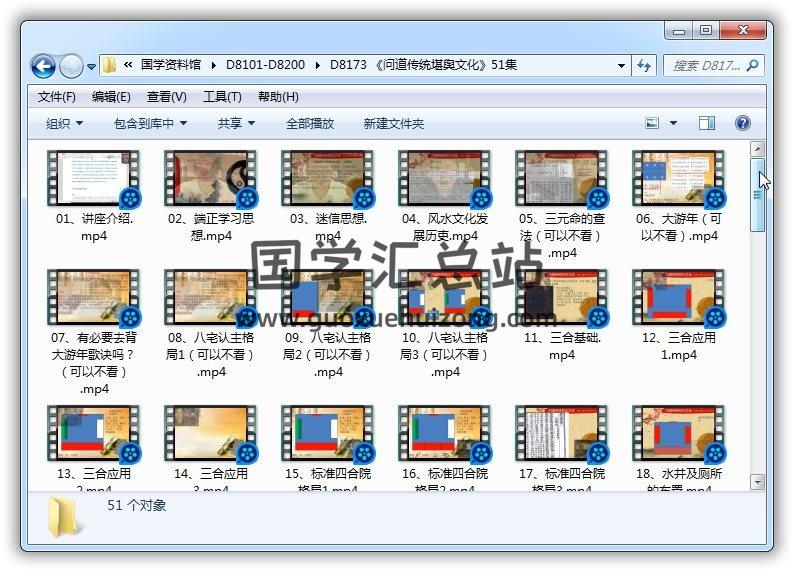The image size is (794, 572).
Task: Open the address bar history dropdown
Action: 621,66
